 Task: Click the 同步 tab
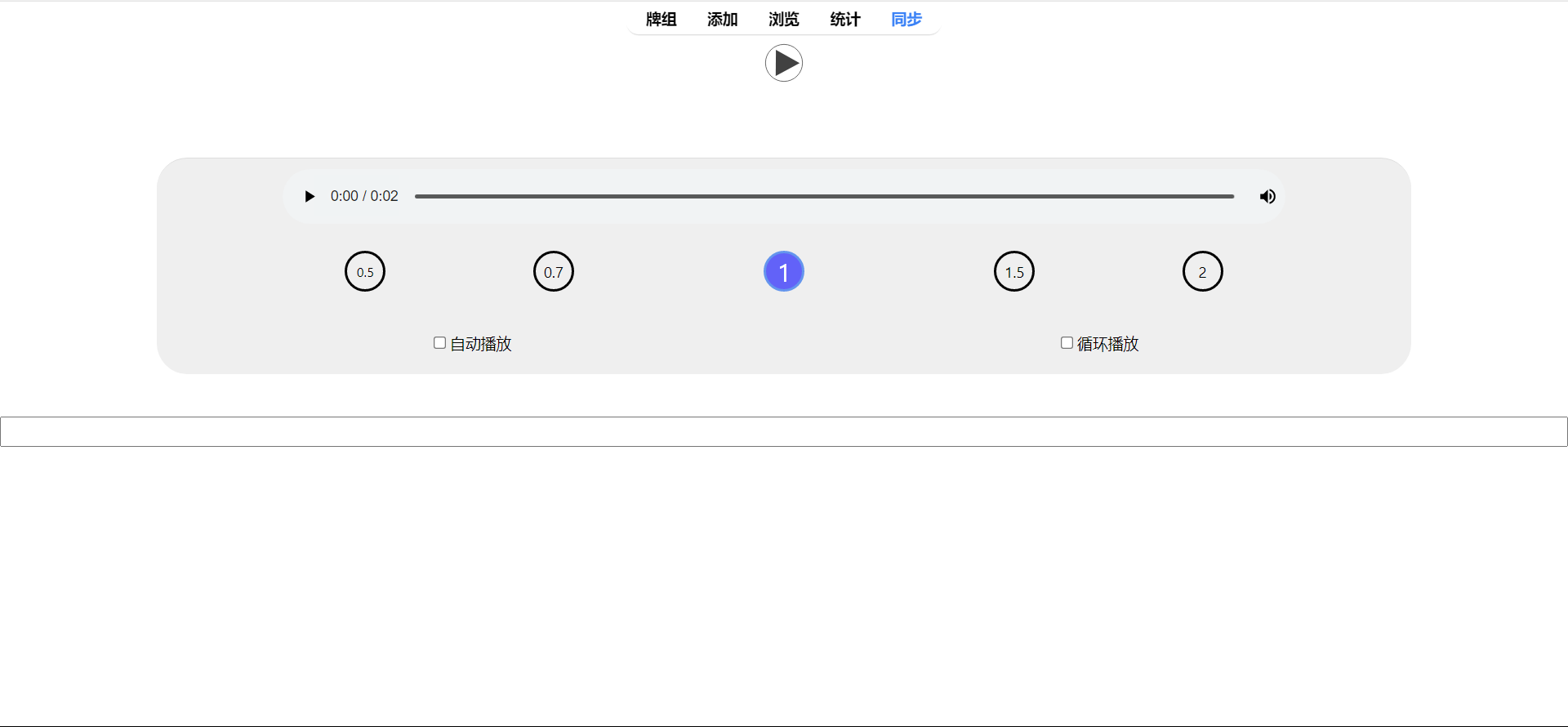906,20
